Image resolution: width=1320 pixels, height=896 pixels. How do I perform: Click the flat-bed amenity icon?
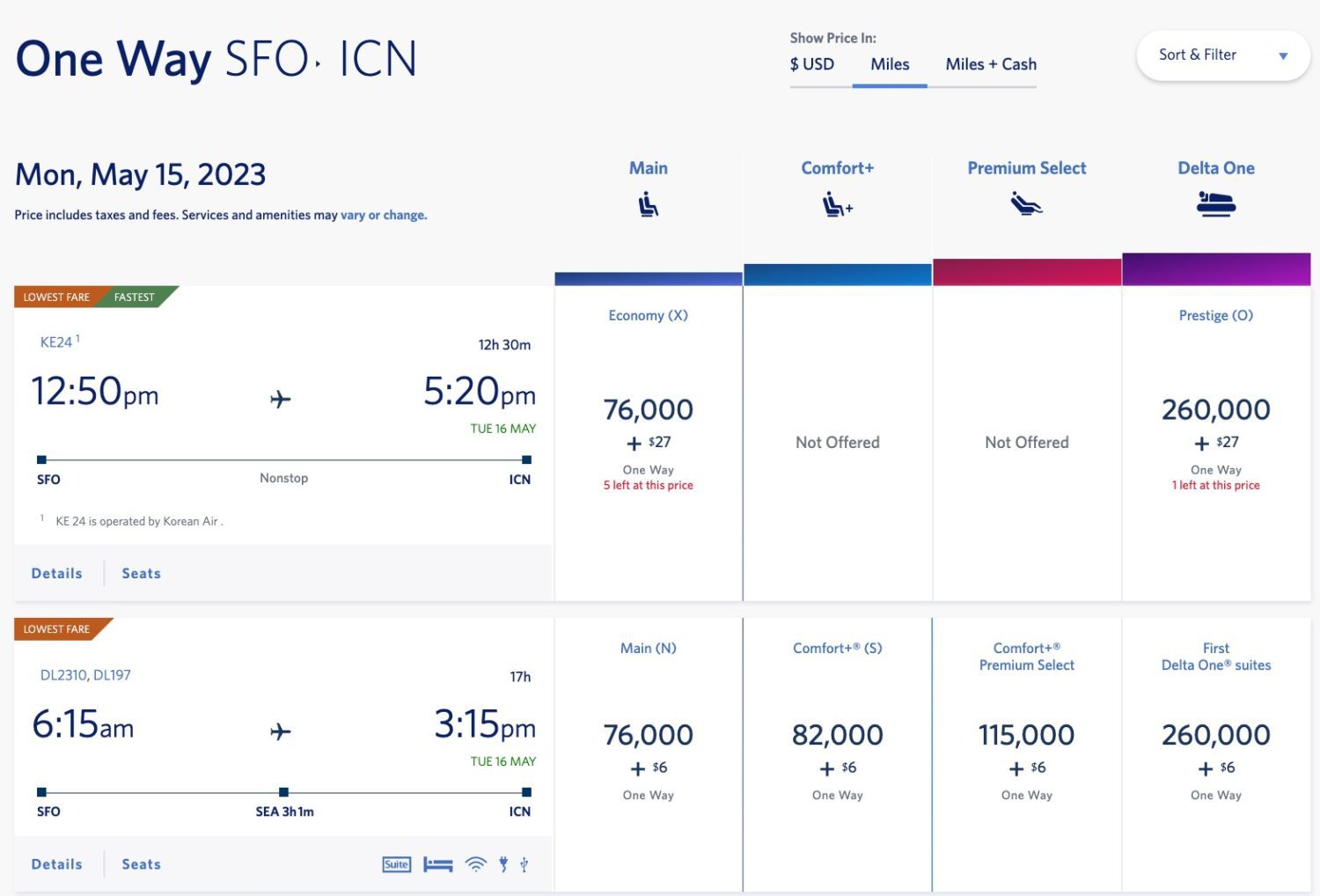437,864
